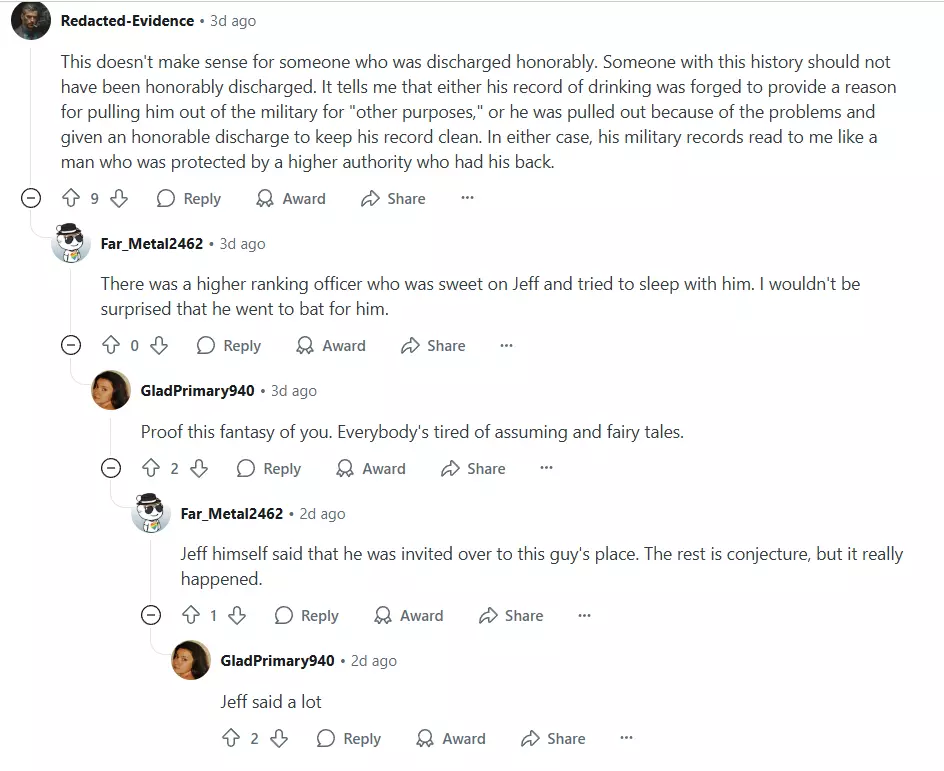Viewport: 944px width, 771px height.
Task: Collapse the 'Jeff himself said' reply thread
Action: click(x=151, y=615)
